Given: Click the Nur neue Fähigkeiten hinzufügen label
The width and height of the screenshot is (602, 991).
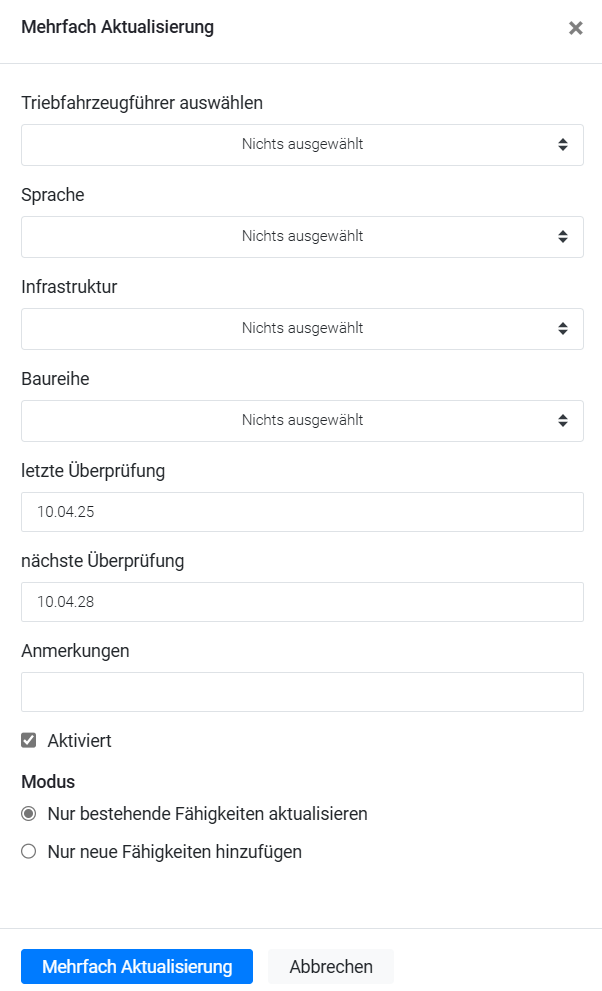Looking at the screenshot, I should coord(175,852).
